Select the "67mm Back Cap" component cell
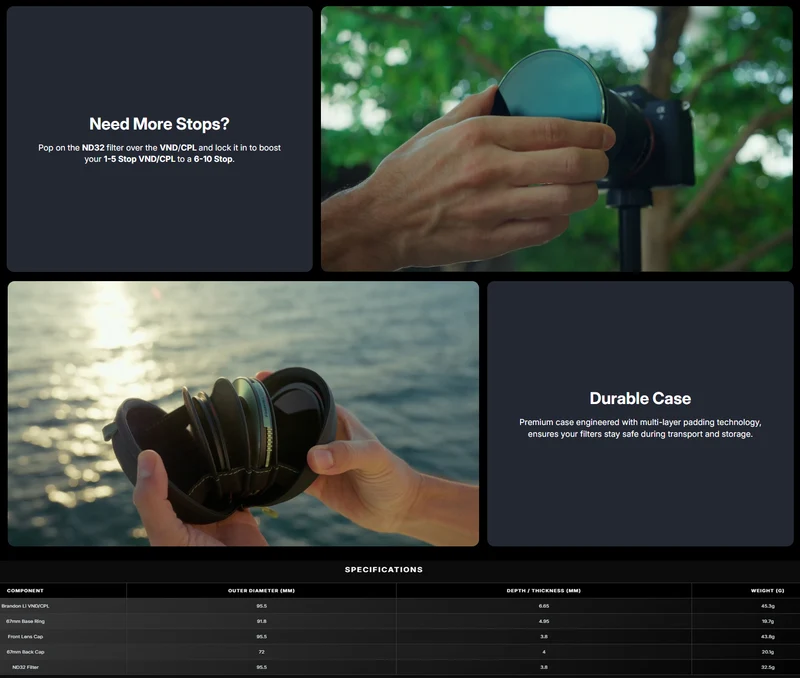Screen dimensions: 800x678 pos(25,652)
